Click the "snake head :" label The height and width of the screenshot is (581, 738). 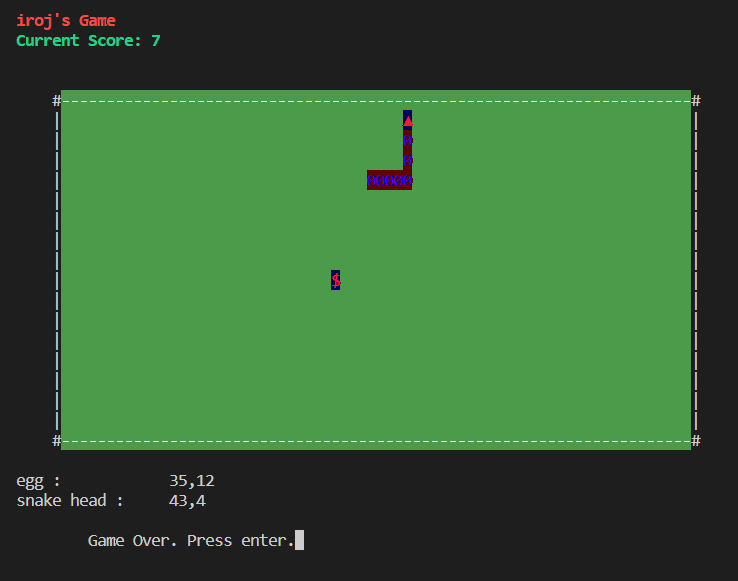70,500
